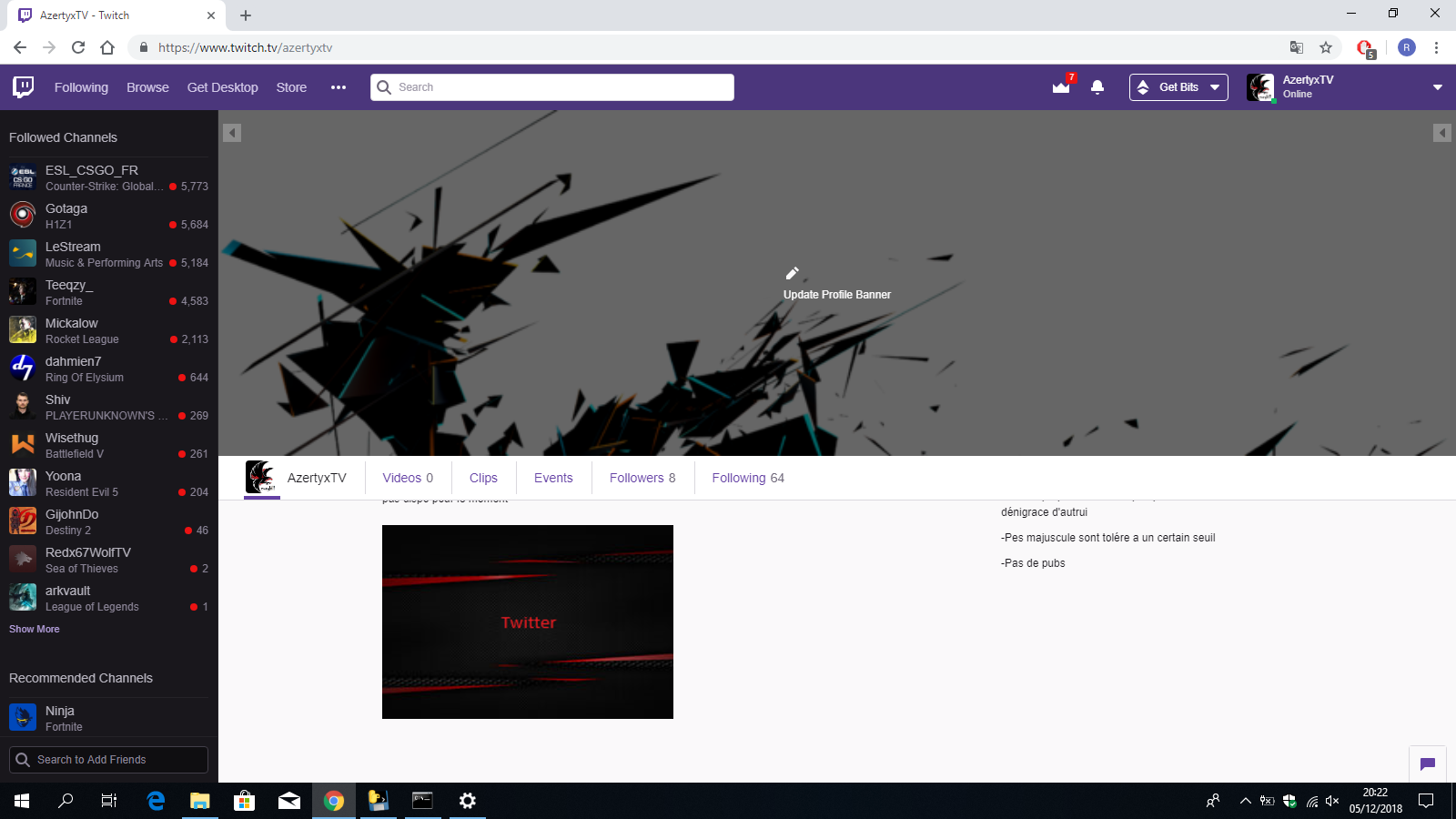Click the browser address bar
The height and width of the screenshot is (819, 1456).
[710, 47]
